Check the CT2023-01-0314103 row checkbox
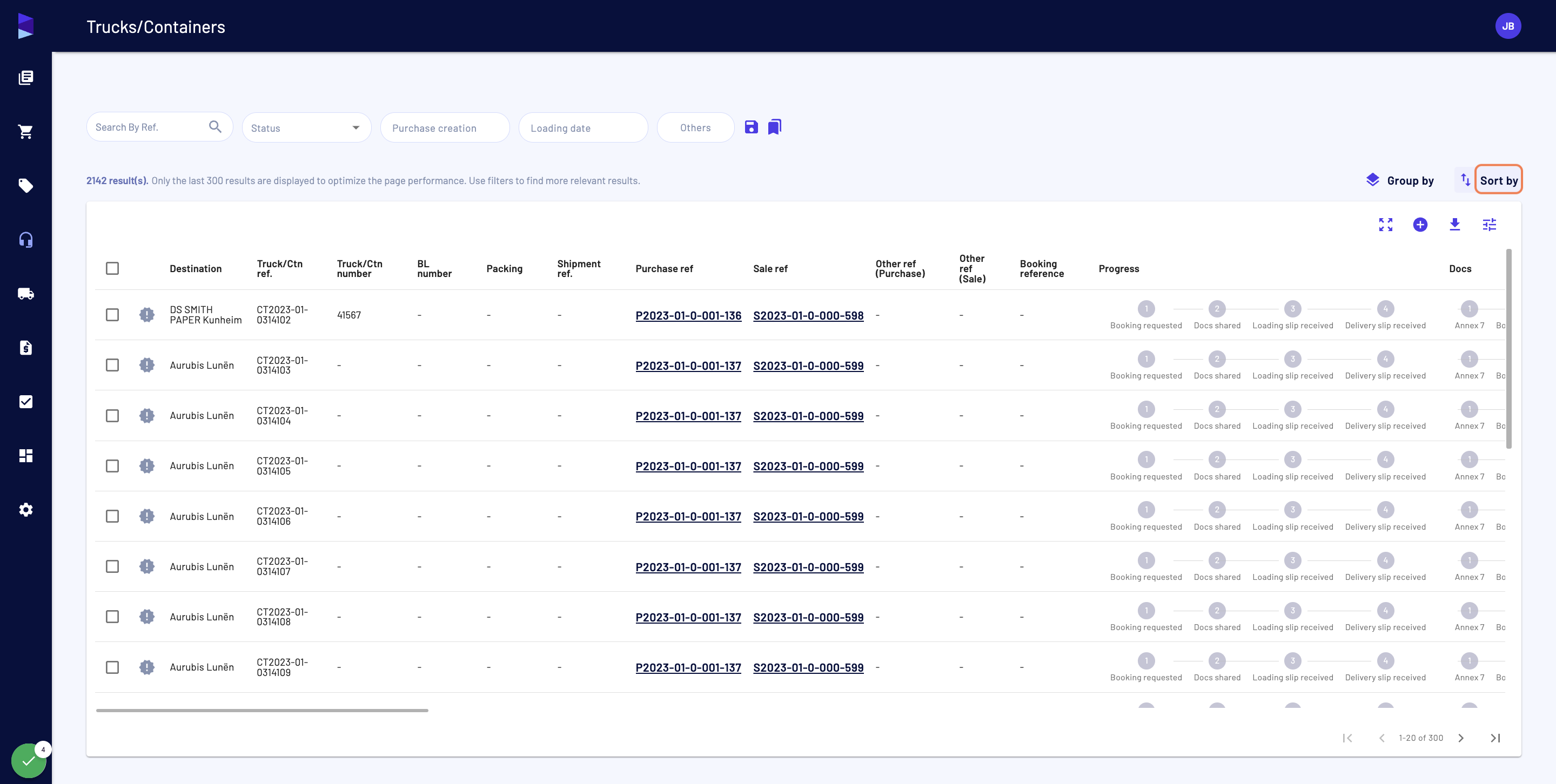This screenshot has width=1556, height=784. [112, 365]
